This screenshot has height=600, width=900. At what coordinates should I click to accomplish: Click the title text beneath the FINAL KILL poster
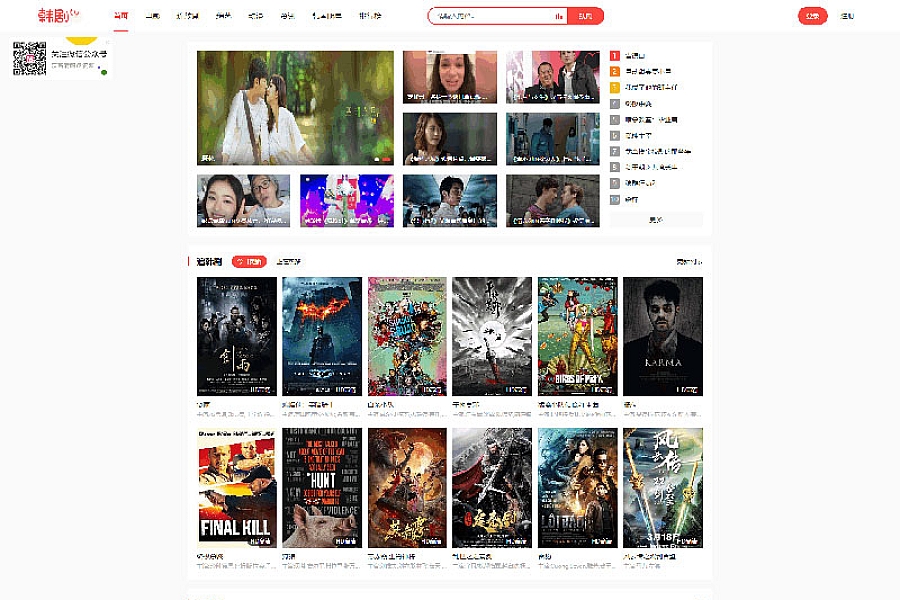(x=210, y=556)
